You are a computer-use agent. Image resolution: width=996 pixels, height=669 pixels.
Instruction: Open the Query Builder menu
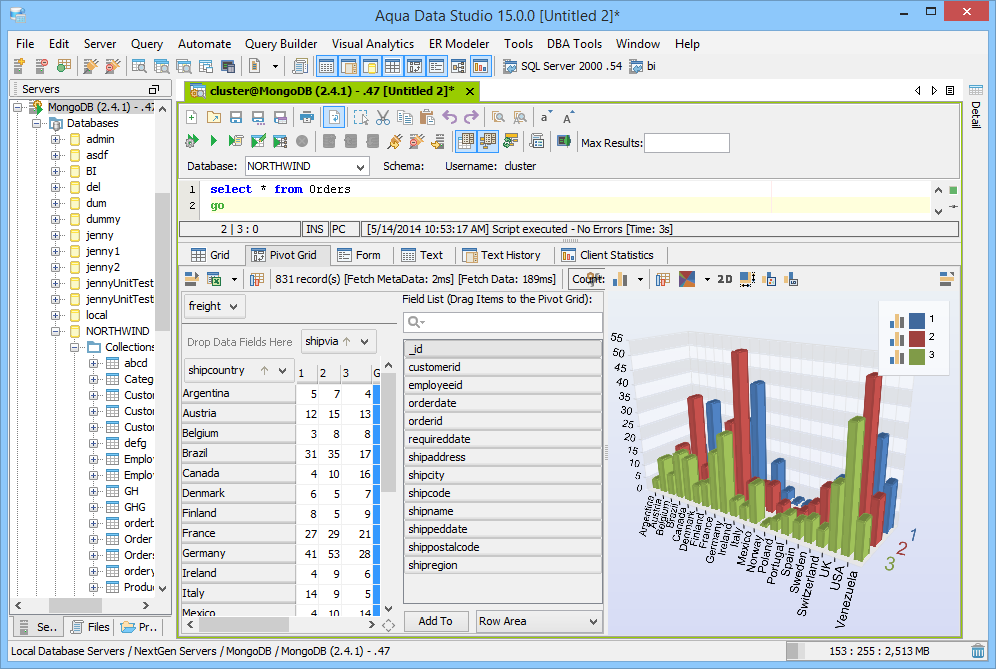tap(281, 44)
